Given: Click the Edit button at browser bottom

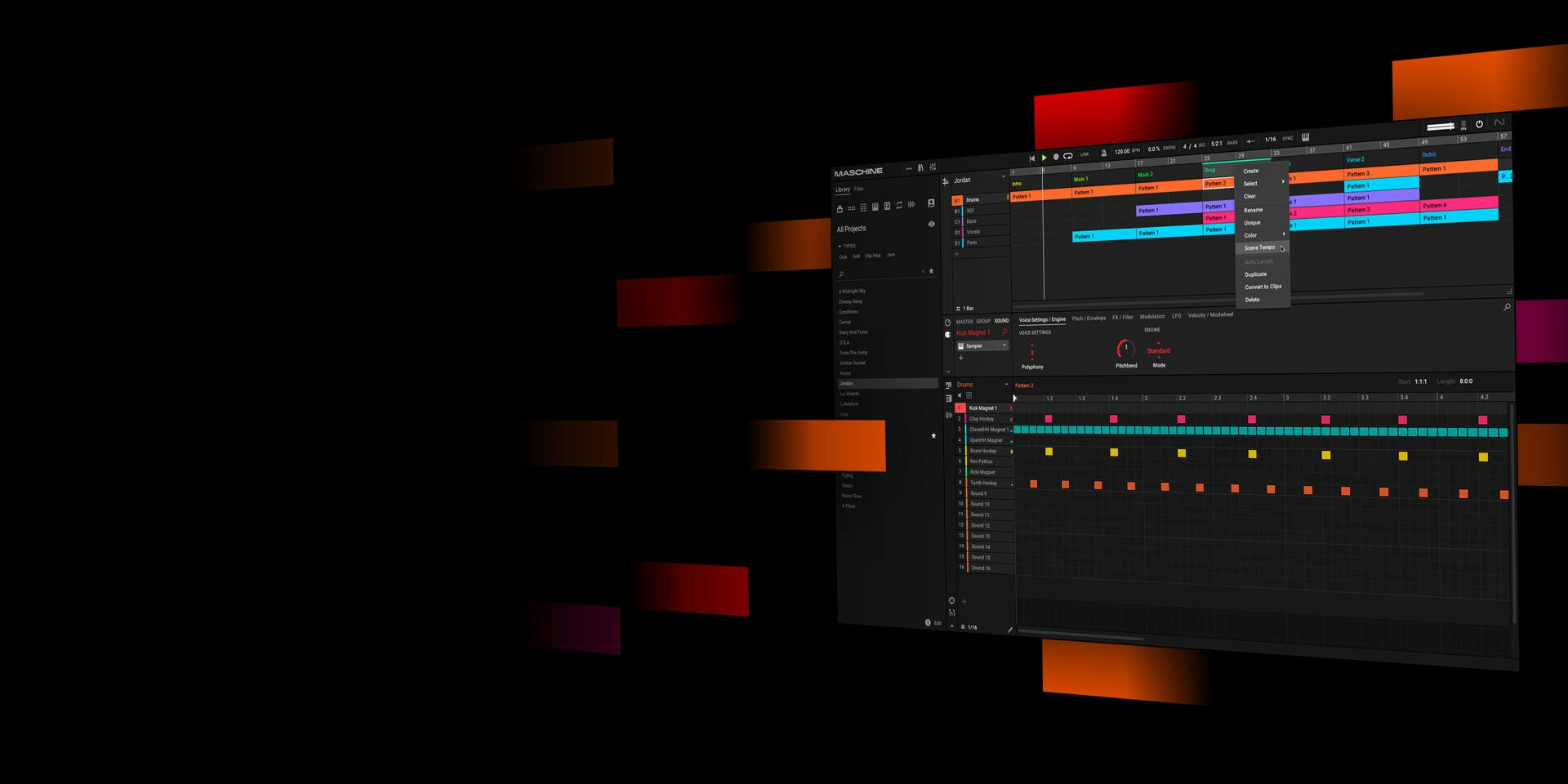Looking at the screenshot, I should click(x=938, y=623).
